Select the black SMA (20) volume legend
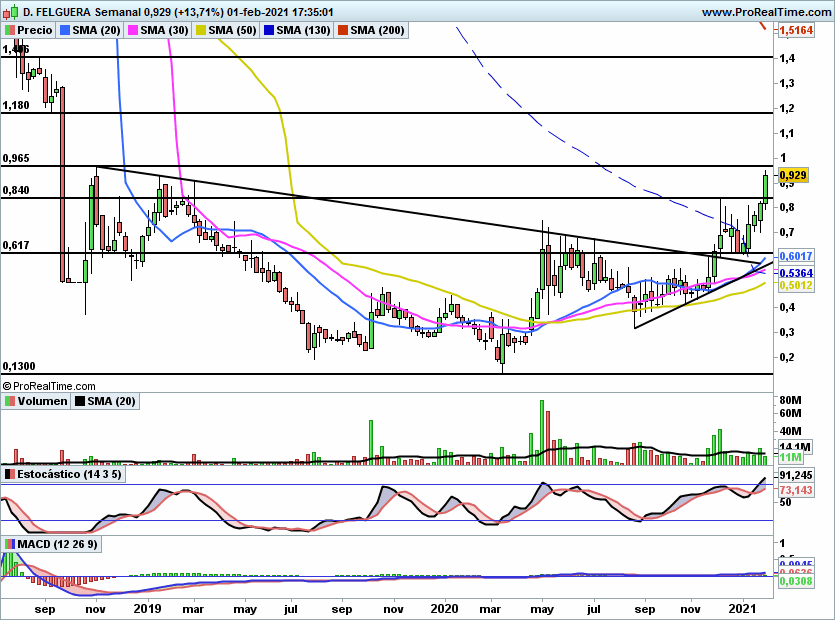The image size is (835, 620). click(105, 401)
